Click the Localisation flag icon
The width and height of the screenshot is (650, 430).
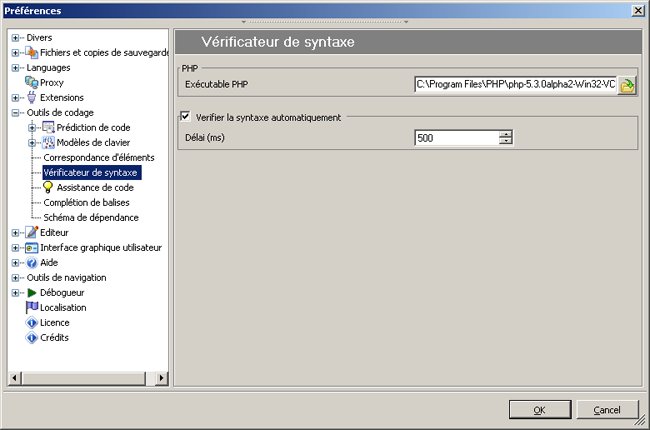coord(31,307)
